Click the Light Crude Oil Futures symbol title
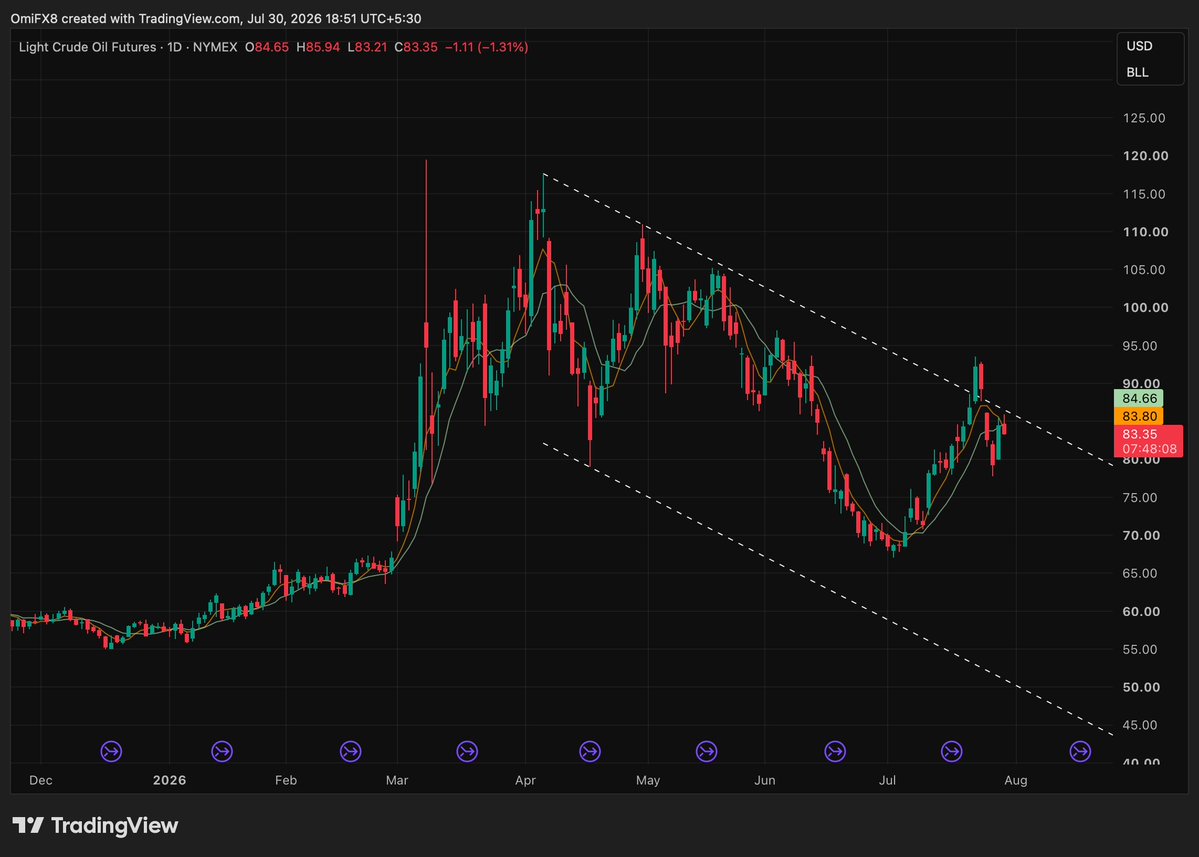Screen dimensions: 1199x857 pyautogui.click(x=87, y=47)
